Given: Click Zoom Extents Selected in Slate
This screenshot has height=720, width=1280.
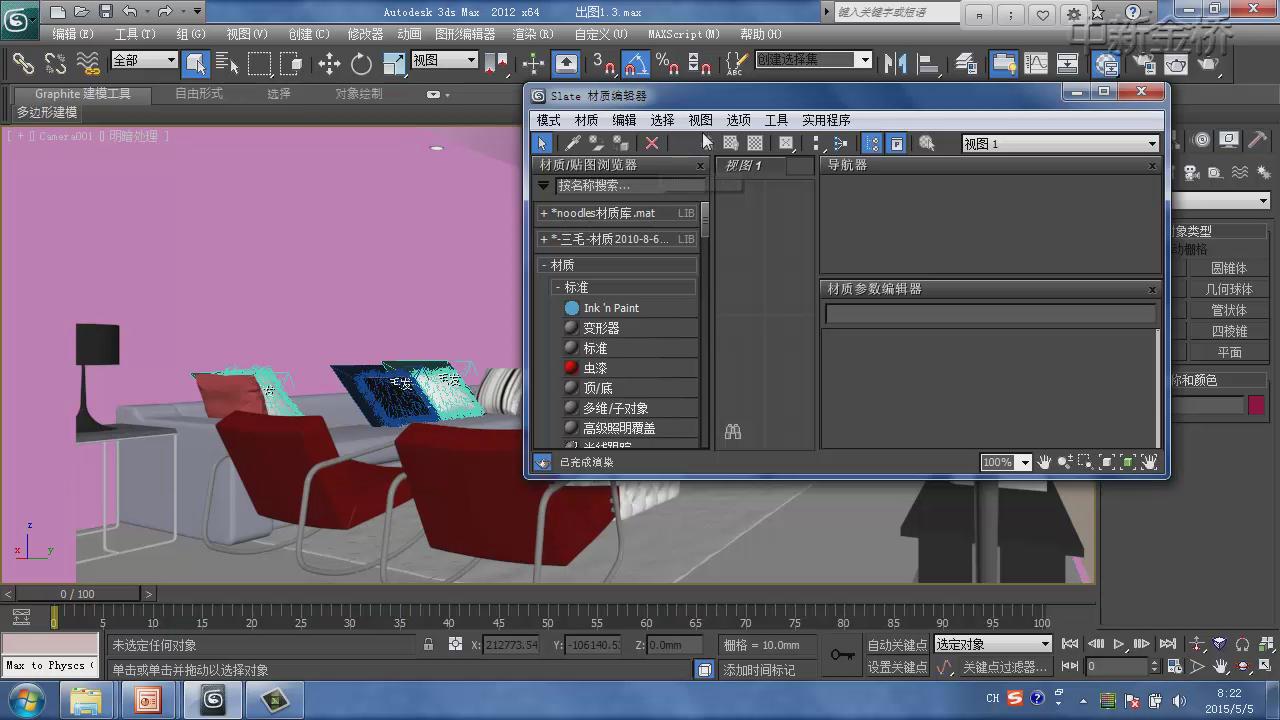Looking at the screenshot, I should pos(1128,462).
